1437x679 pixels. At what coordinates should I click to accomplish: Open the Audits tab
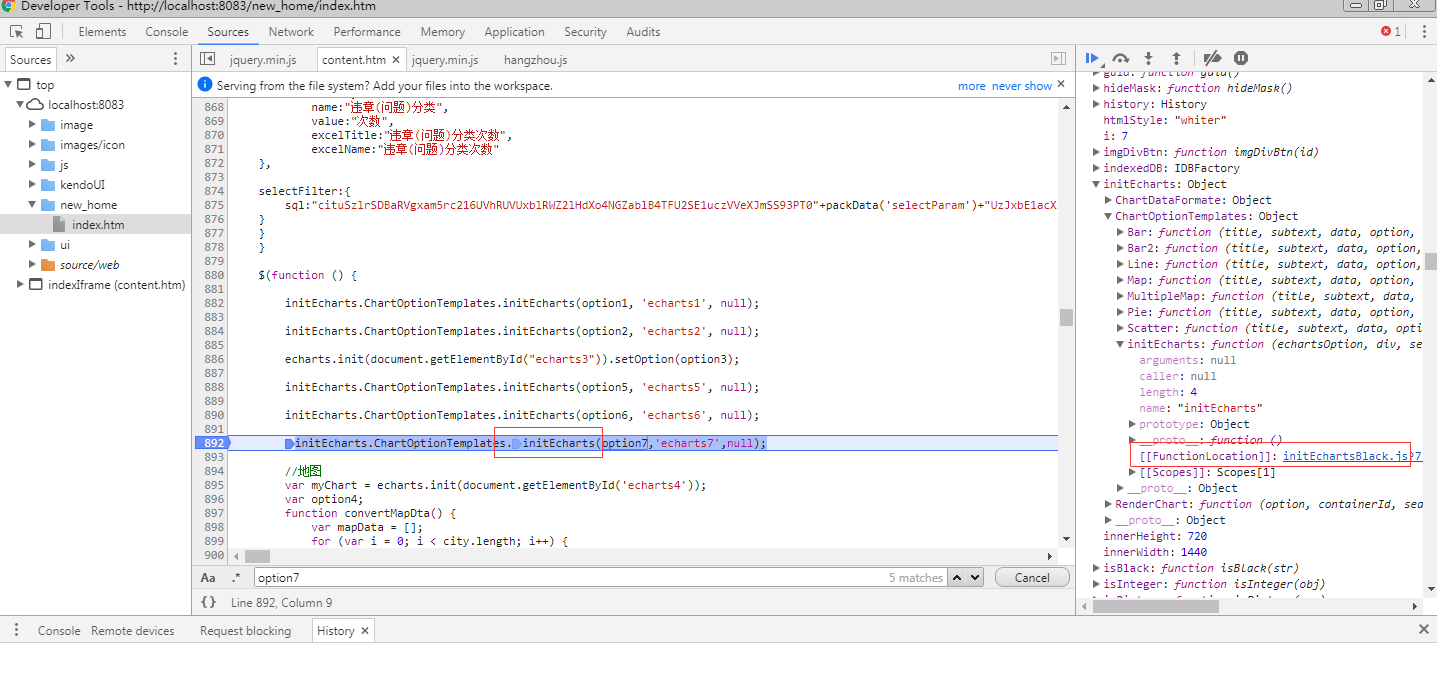643,32
